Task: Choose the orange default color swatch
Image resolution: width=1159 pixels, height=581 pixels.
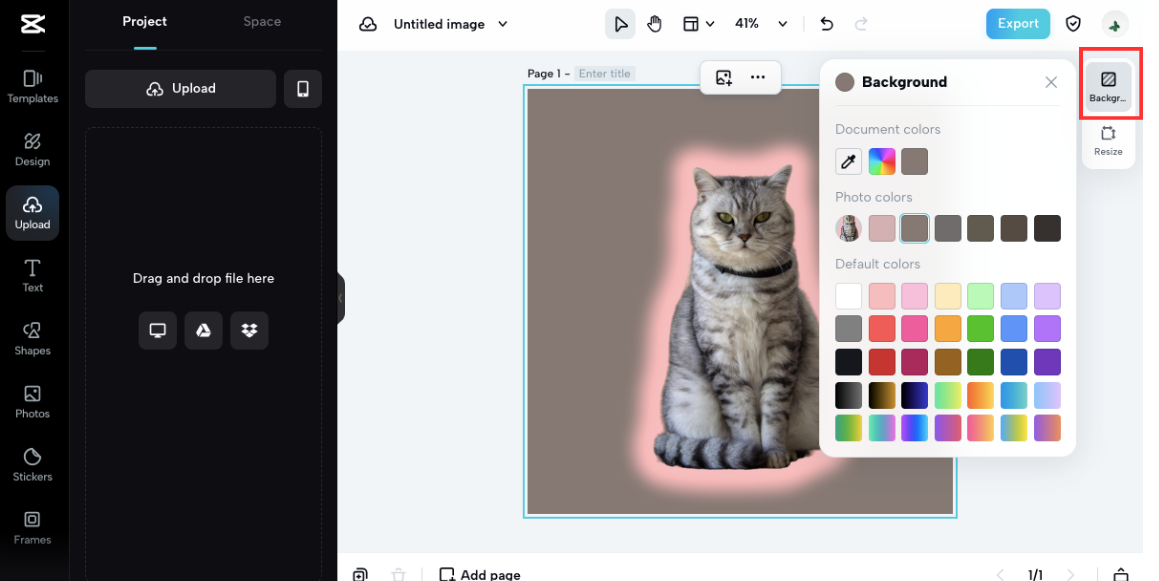Action: [x=948, y=329]
